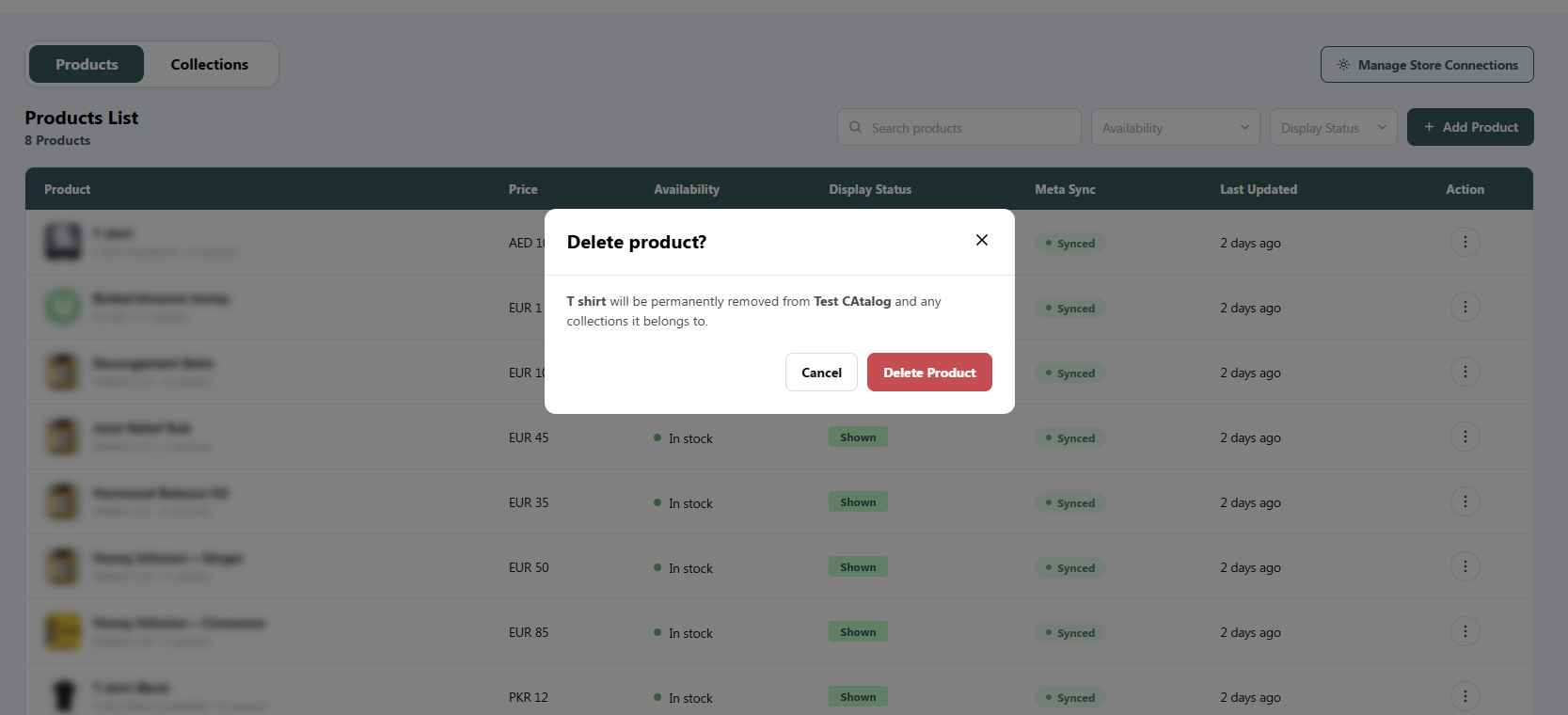The height and width of the screenshot is (715, 1568).
Task: Click the Synced badge in EUR 35 row
Action: [1069, 503]
